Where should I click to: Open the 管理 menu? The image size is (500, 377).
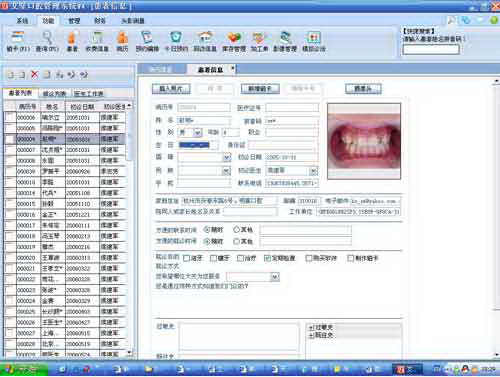click(x=74, y=21)
